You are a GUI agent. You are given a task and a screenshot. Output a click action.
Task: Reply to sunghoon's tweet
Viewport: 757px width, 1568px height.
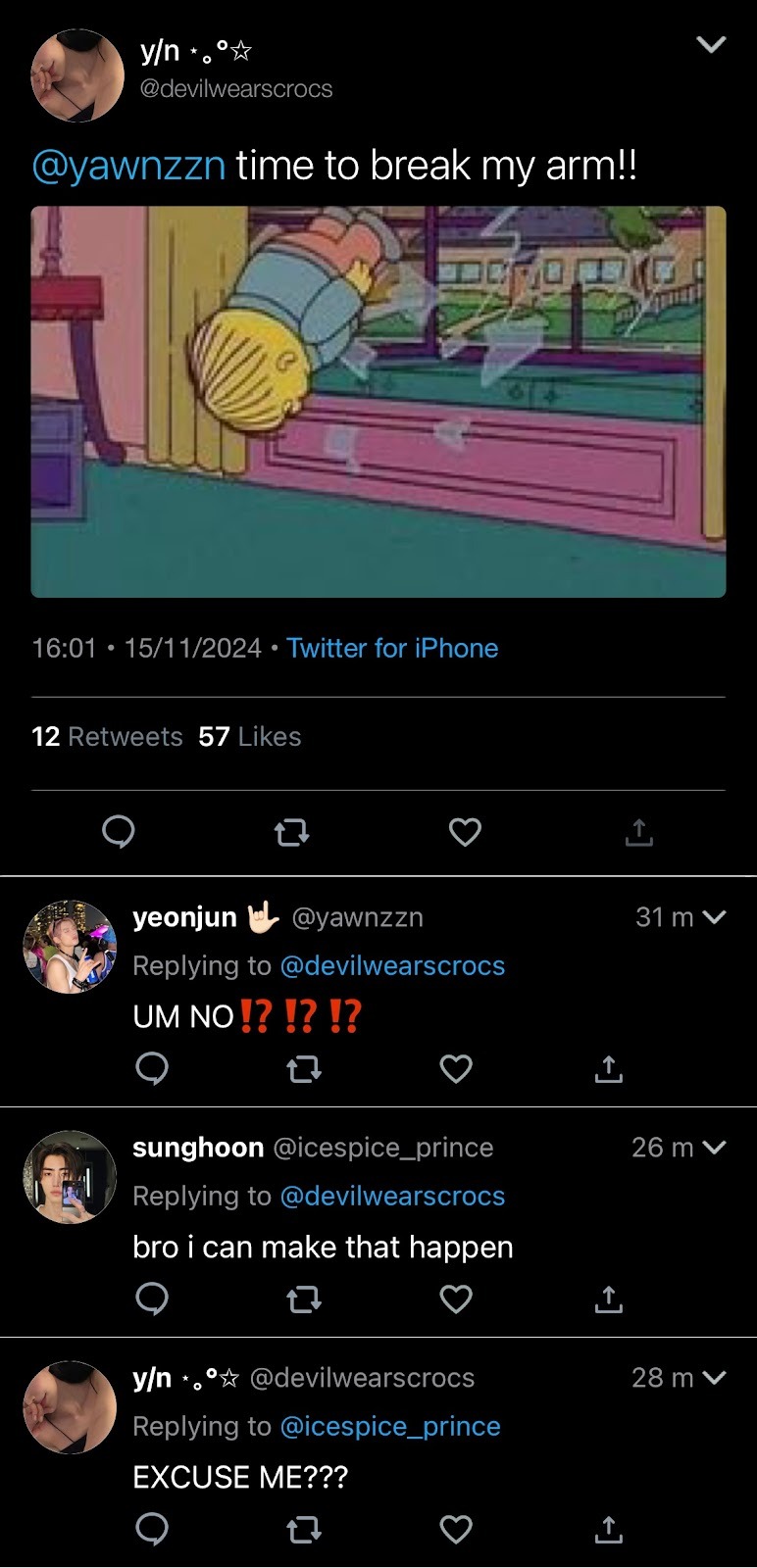point(151,1299)
